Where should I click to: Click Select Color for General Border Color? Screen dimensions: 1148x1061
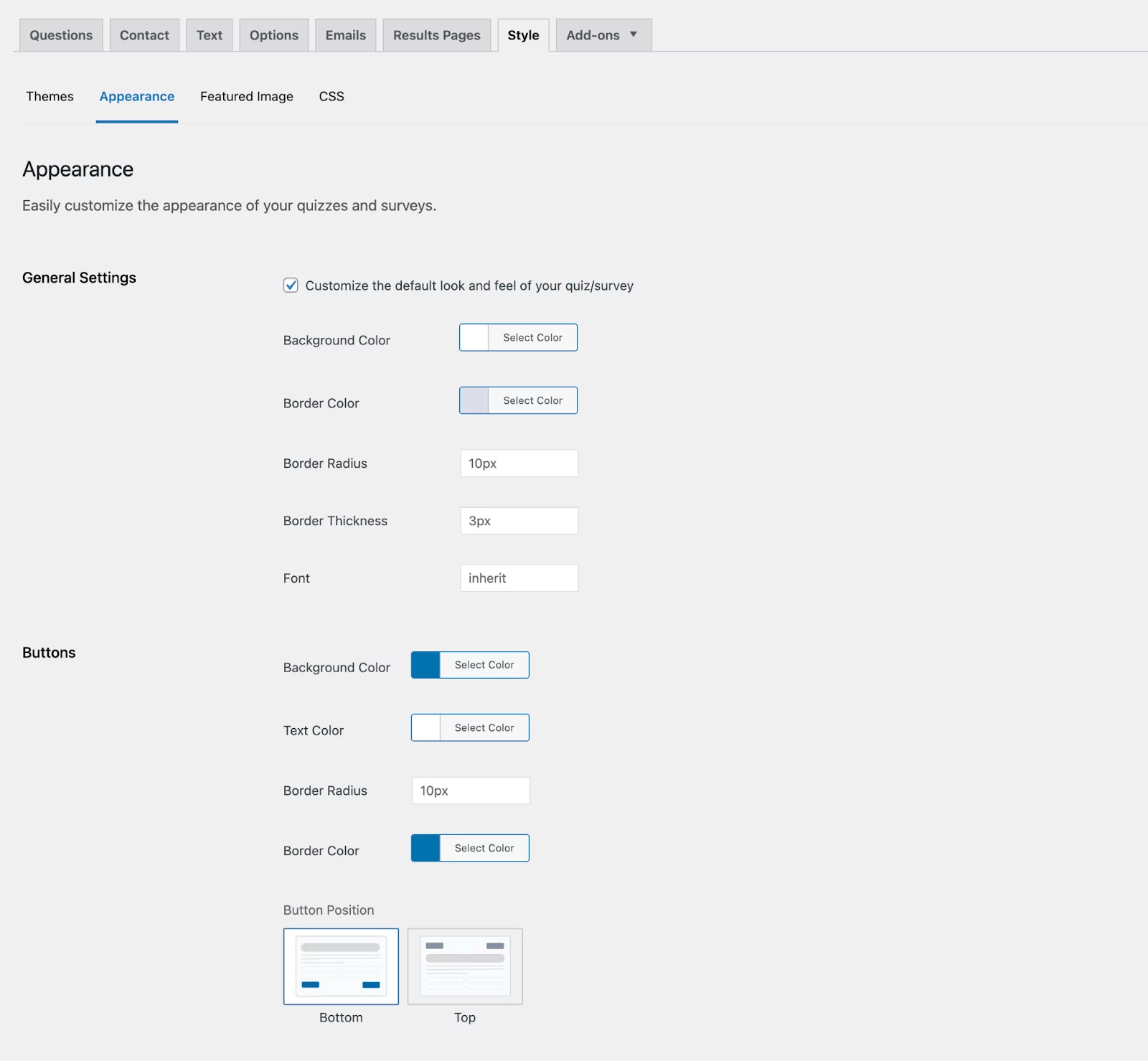[533, 400]
